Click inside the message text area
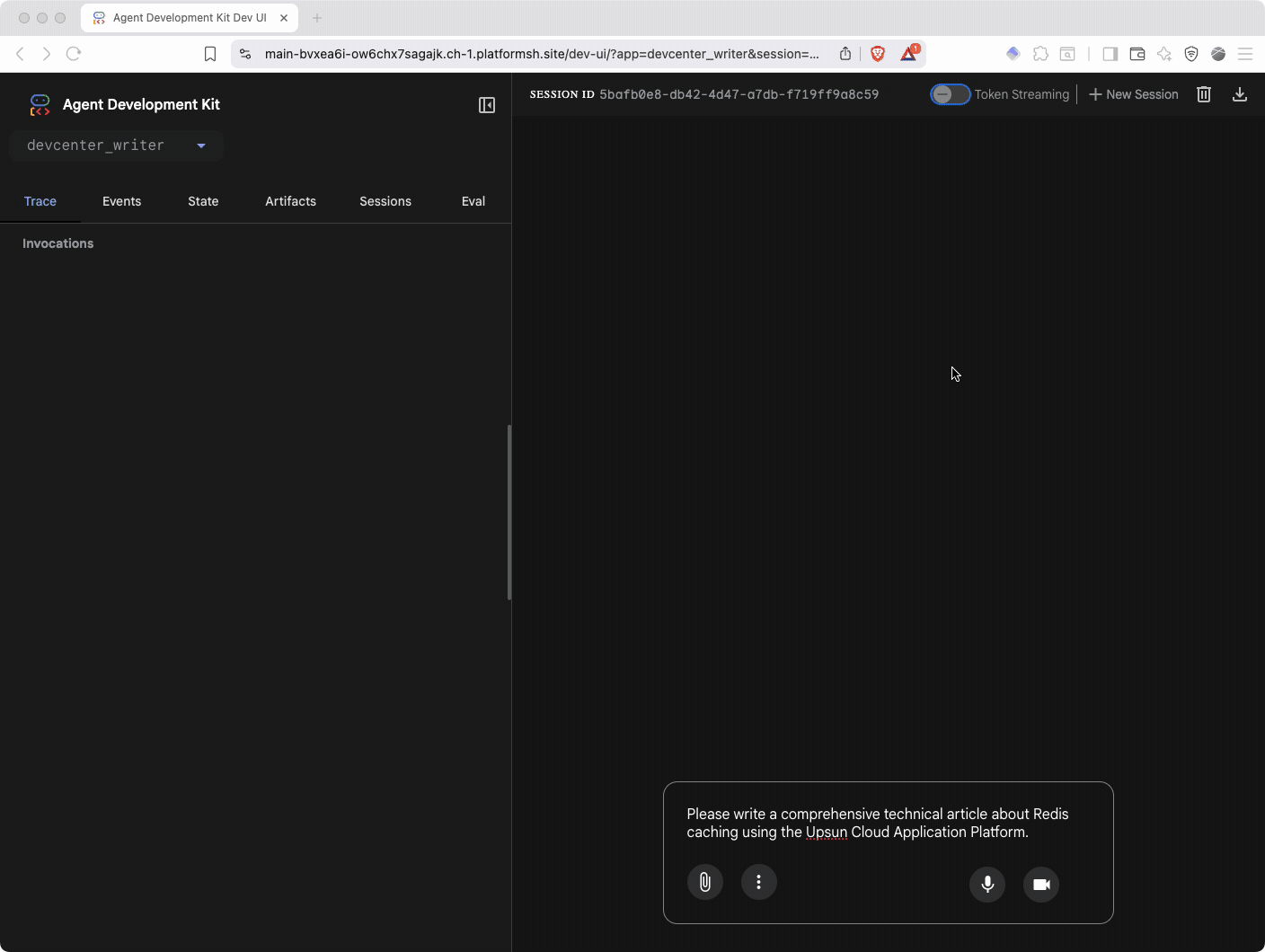The image size is (1265, 952). [x=888, y=824]
